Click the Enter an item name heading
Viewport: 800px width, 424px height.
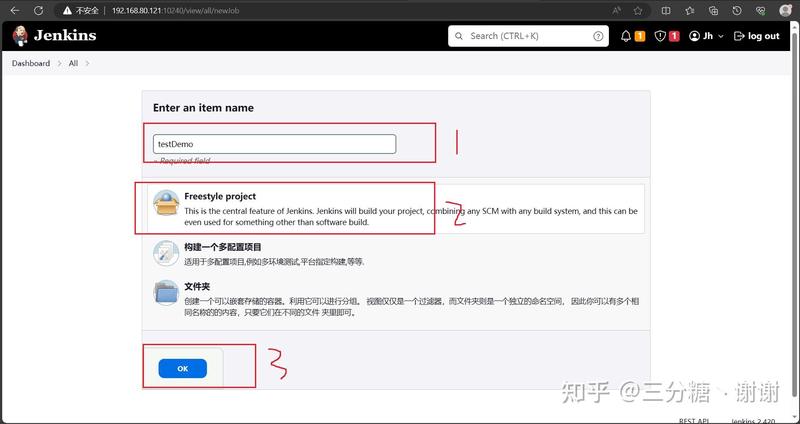pyautogui.click(x=203, y=108)
